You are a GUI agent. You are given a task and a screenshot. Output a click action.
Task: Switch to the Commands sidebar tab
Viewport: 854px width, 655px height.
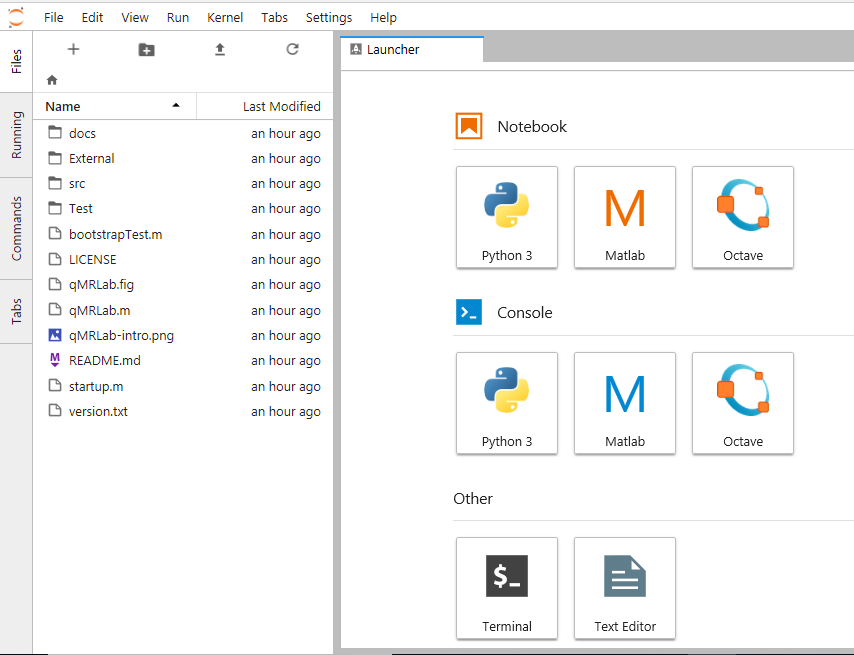pyautogui.click(x=16, y=229)
